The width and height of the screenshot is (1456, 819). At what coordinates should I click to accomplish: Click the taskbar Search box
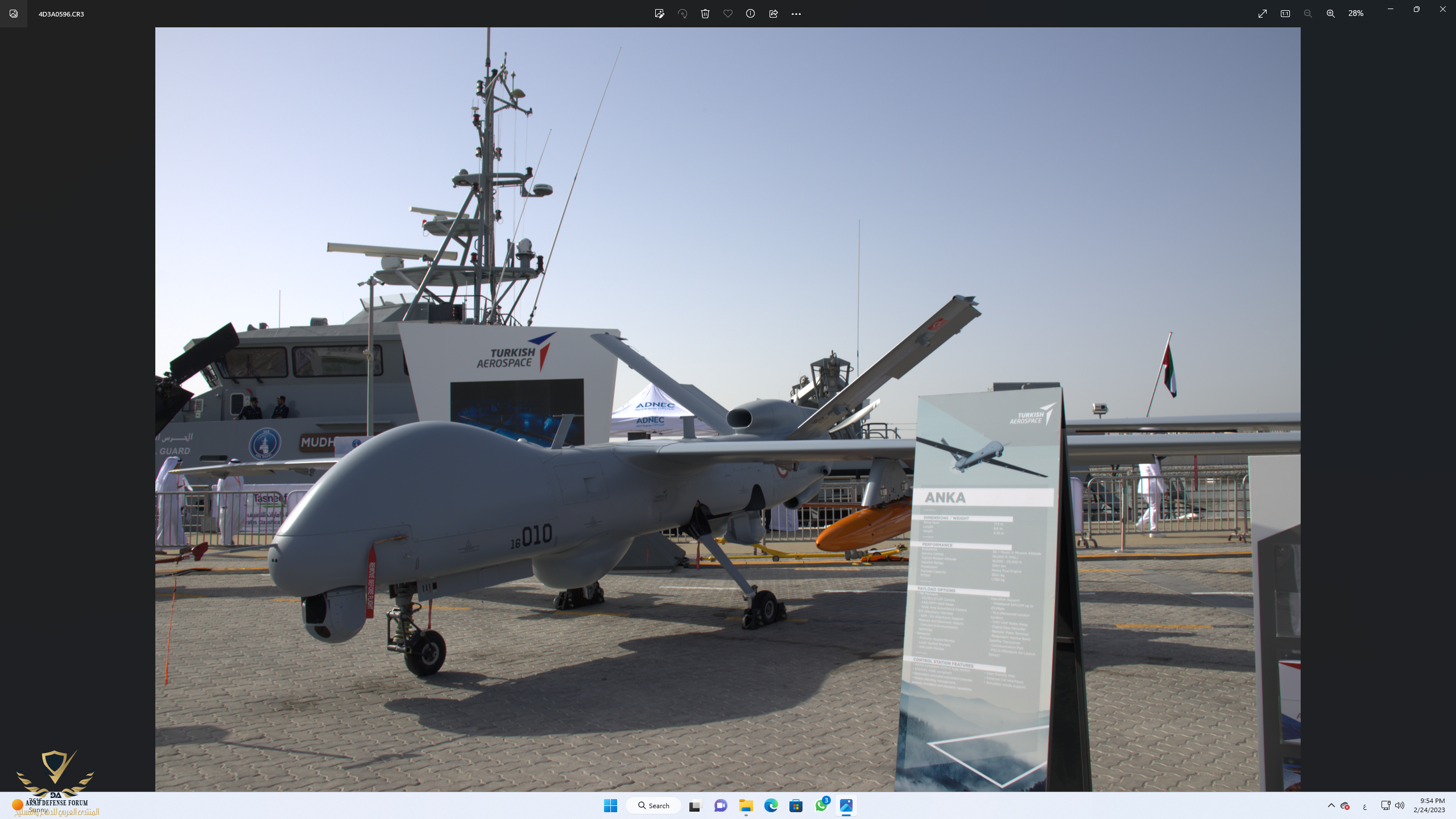click(653, 805)
